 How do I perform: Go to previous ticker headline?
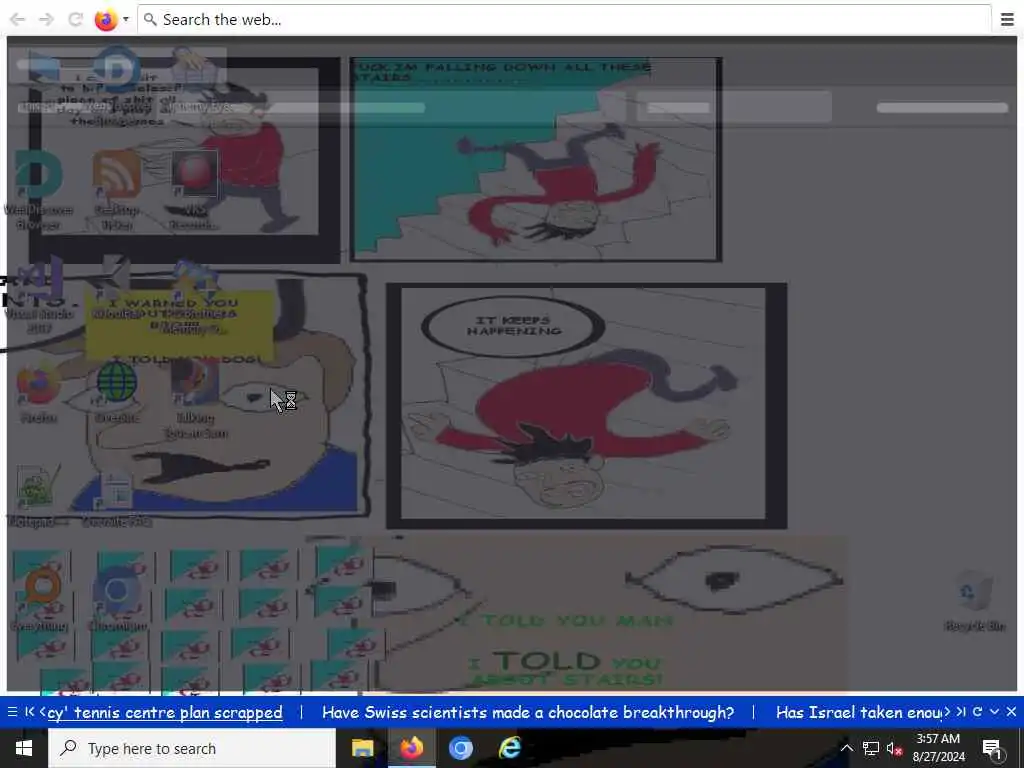(x=42, y=712)
